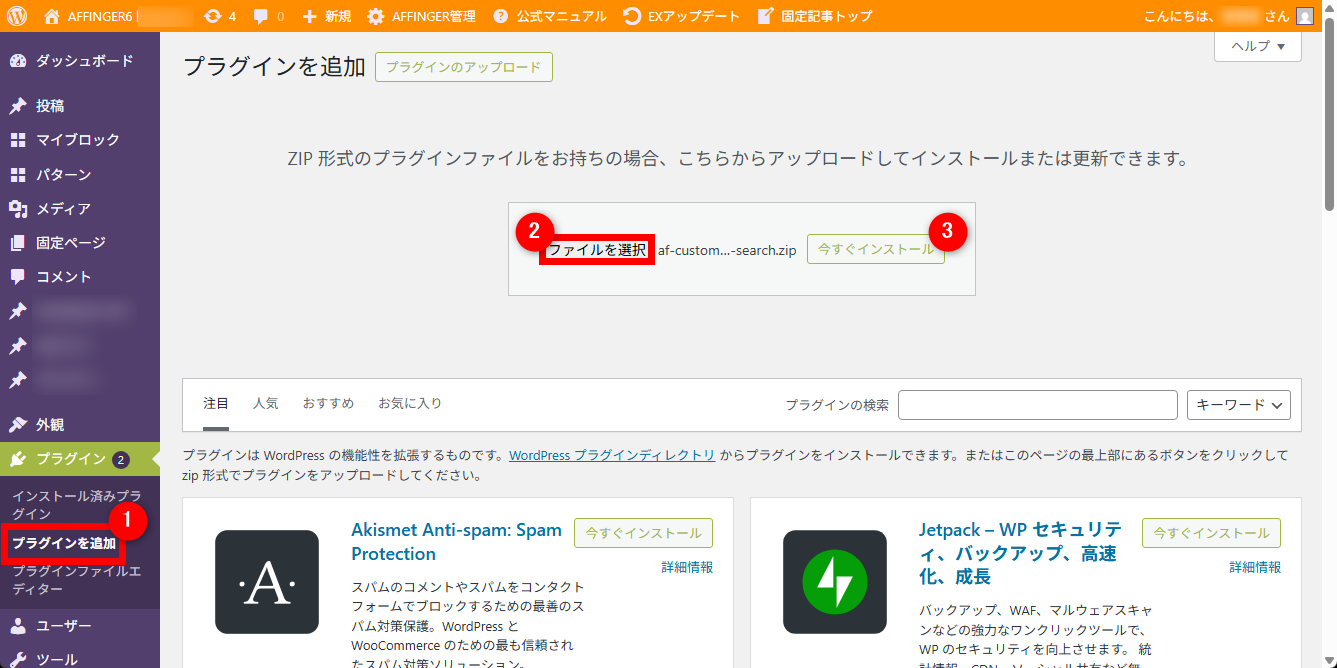This screenshot has width=1337, height=668.
Task: Open 公式マニュアル help icon
Action: 500,16
